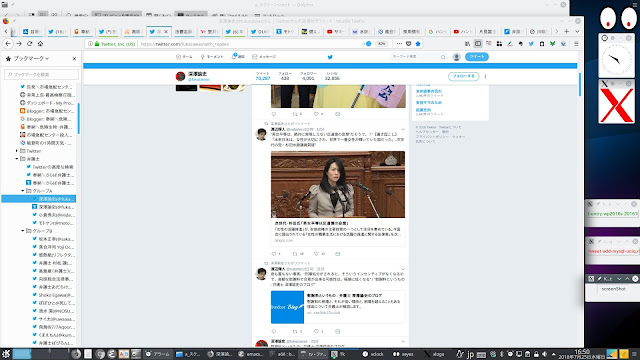640x360 pixels.
Task: Open dropdown chevron on livedoor Blog tweet
Action: [403, 269]
